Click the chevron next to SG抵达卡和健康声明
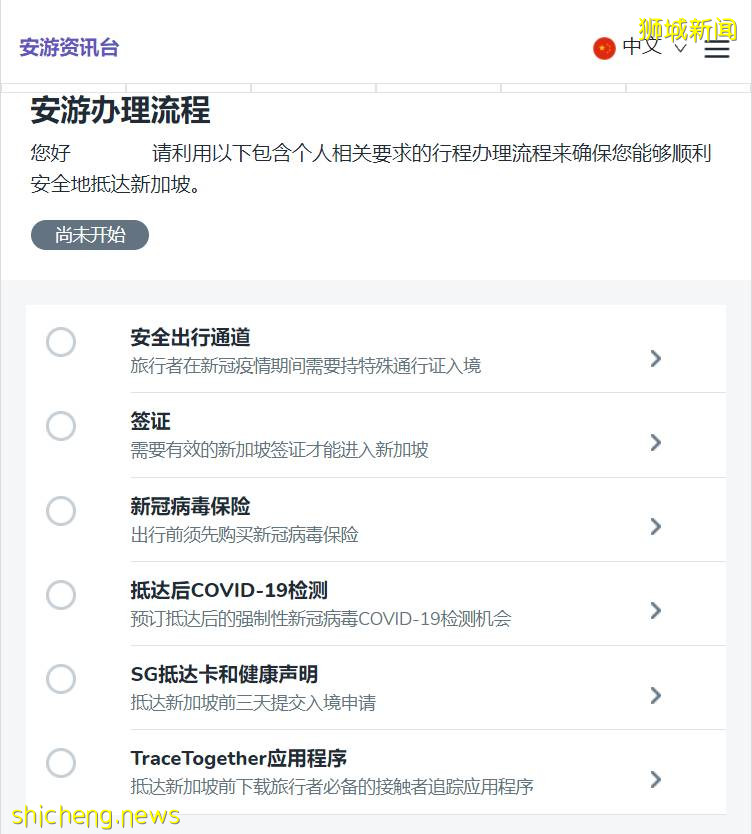 point(656,695)
